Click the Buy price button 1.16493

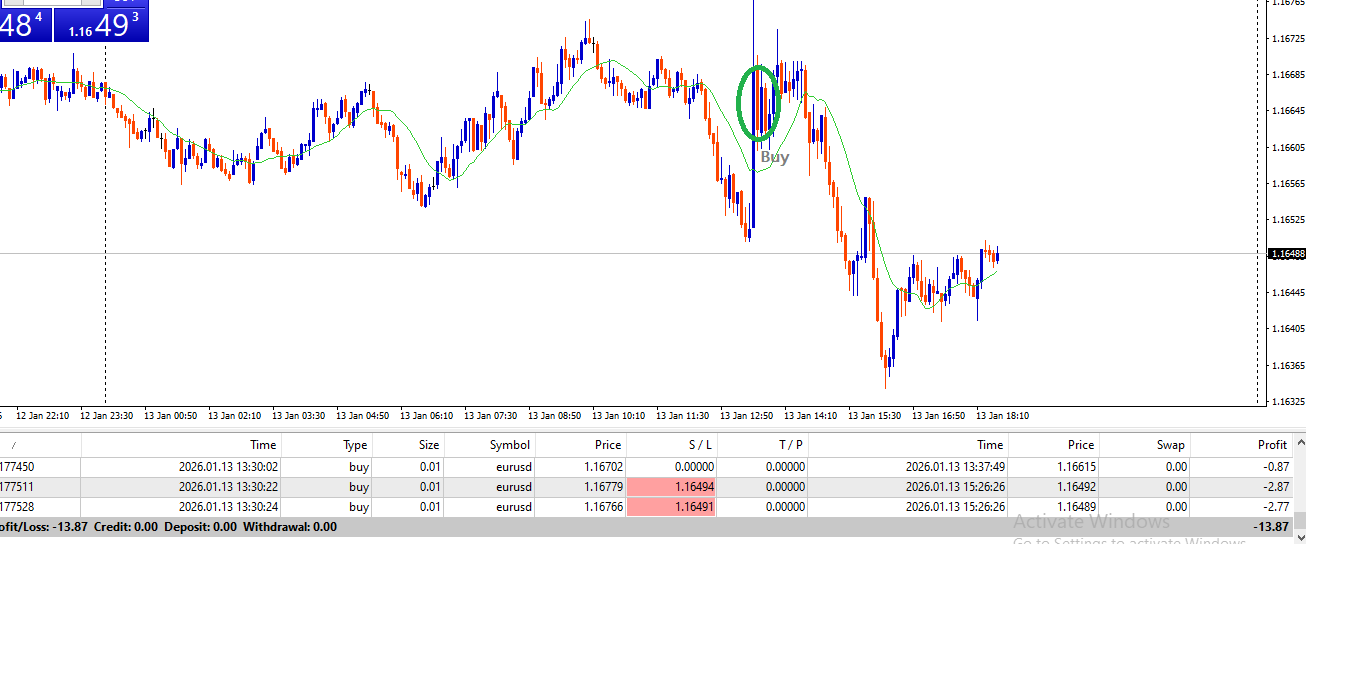point(101,23)
